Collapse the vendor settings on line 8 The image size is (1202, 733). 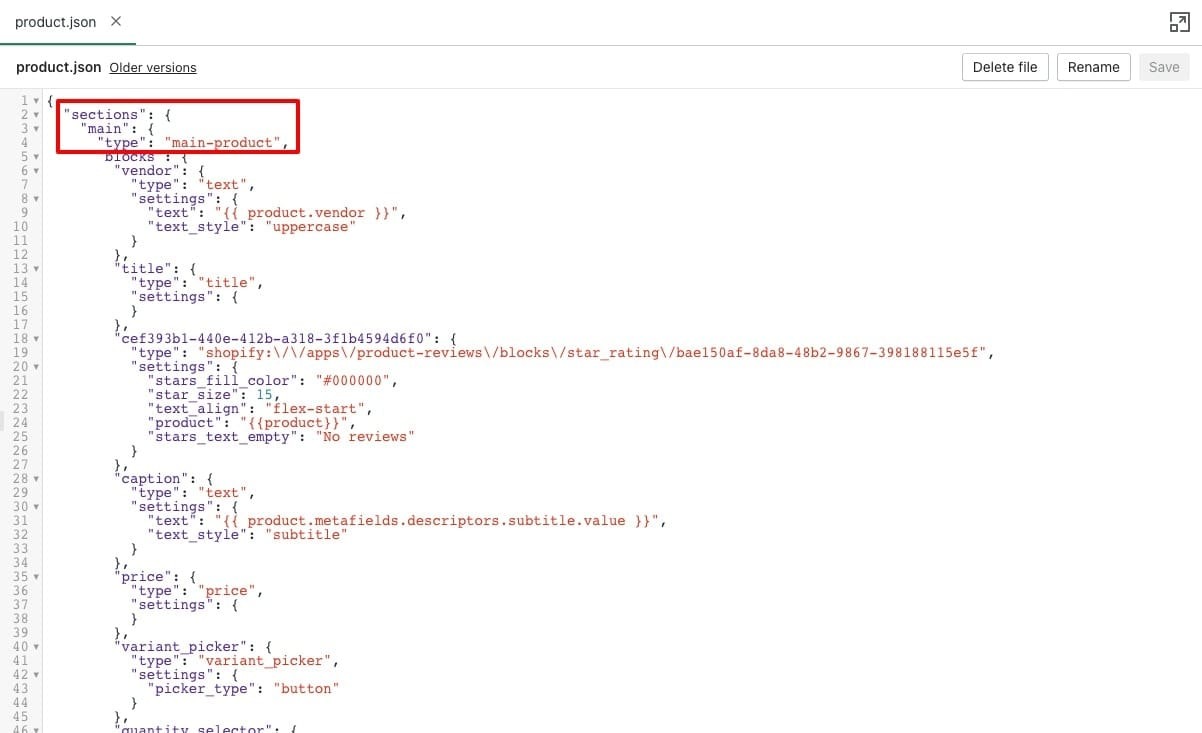pyautogui.click(x=36, y=198)
